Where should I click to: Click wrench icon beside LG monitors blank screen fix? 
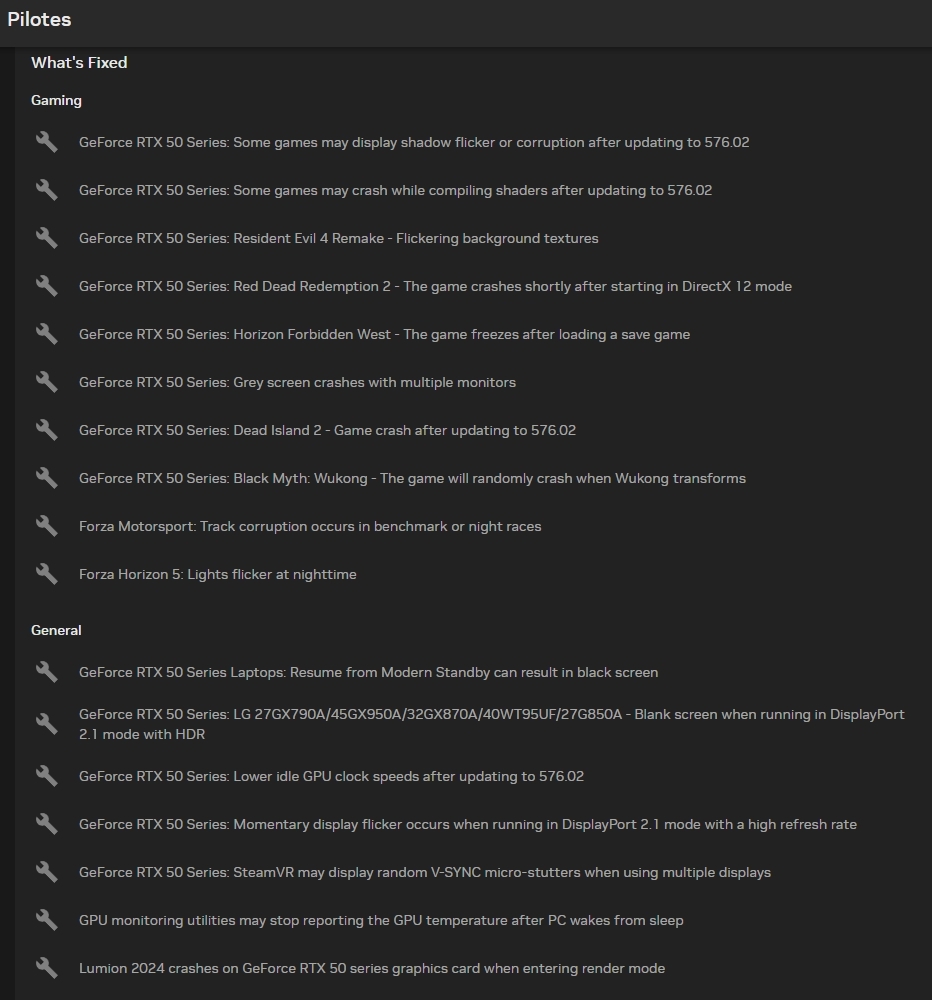point(46,724)
